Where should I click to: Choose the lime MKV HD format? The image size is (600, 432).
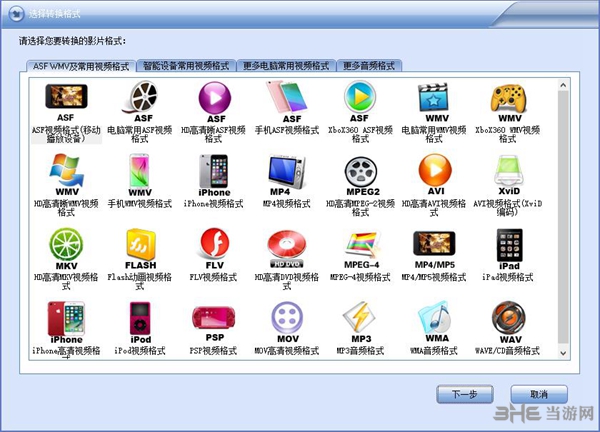67,259
